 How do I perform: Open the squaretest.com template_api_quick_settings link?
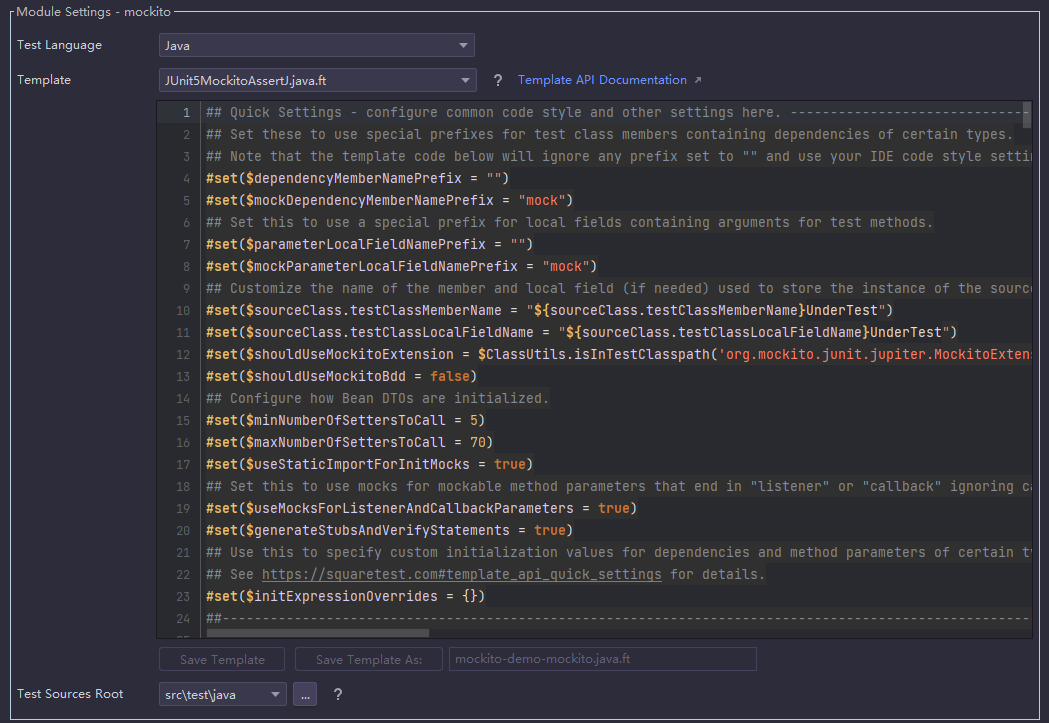(462, 575)
